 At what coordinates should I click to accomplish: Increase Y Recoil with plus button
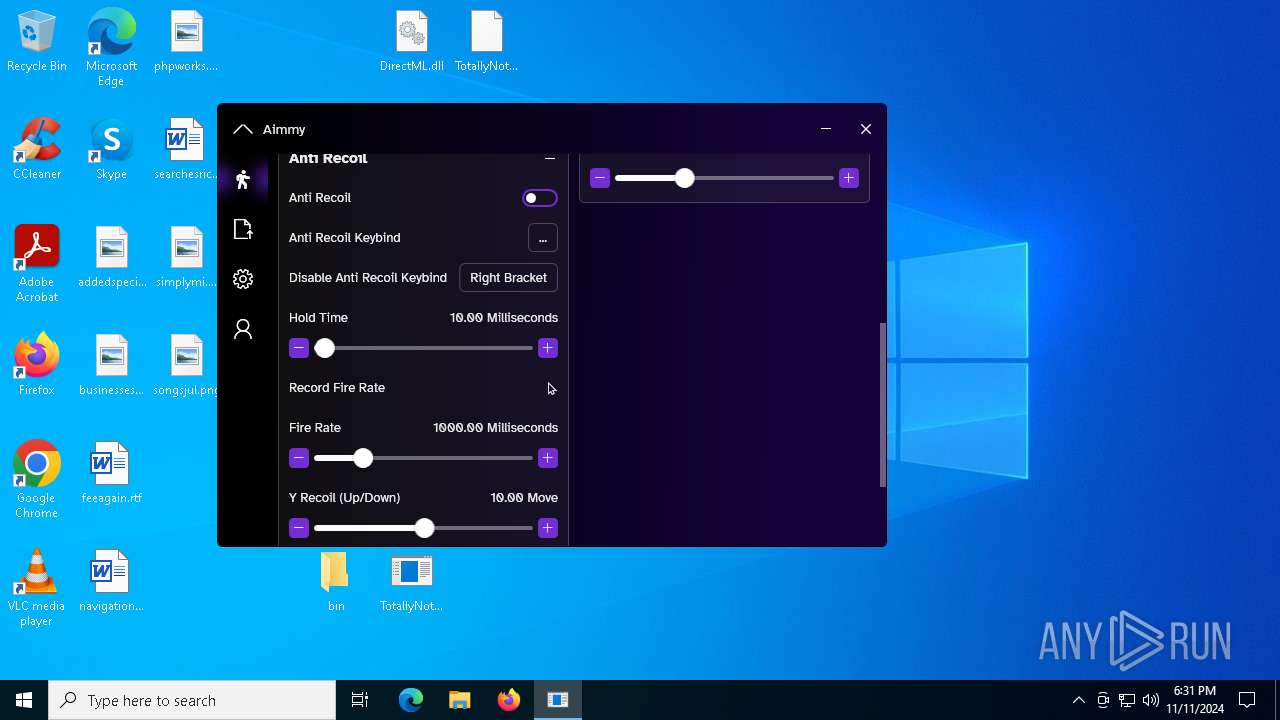547,528
